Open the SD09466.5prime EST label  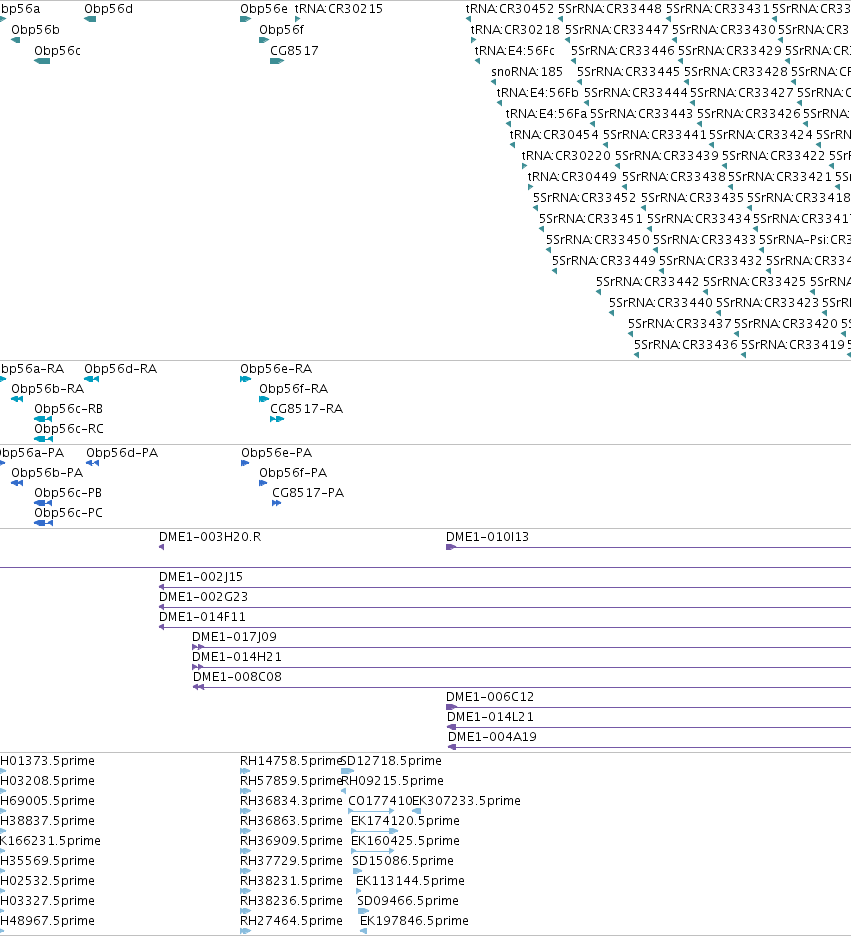[408, 901]
